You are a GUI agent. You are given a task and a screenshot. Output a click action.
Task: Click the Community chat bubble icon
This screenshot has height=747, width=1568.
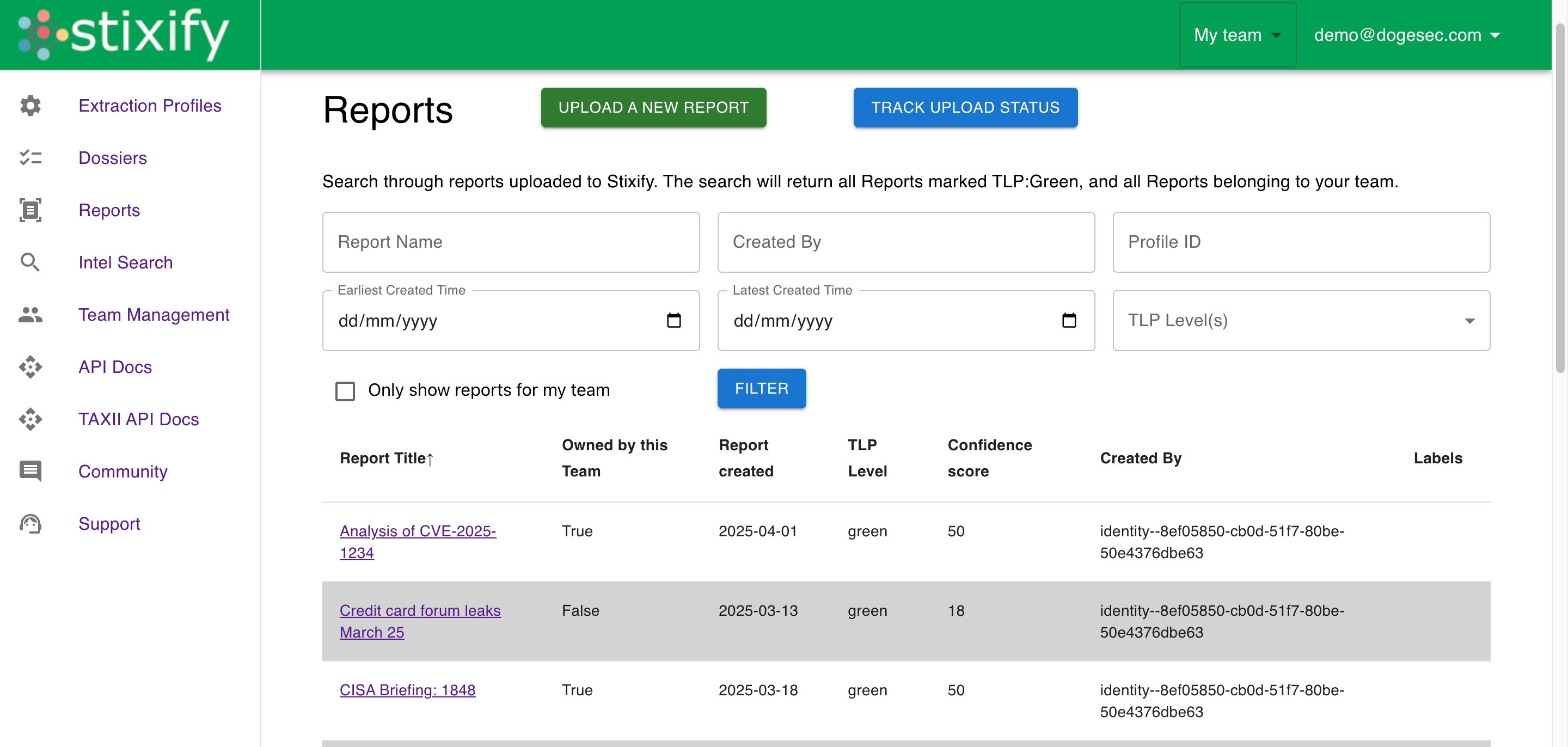click(30, 471)
